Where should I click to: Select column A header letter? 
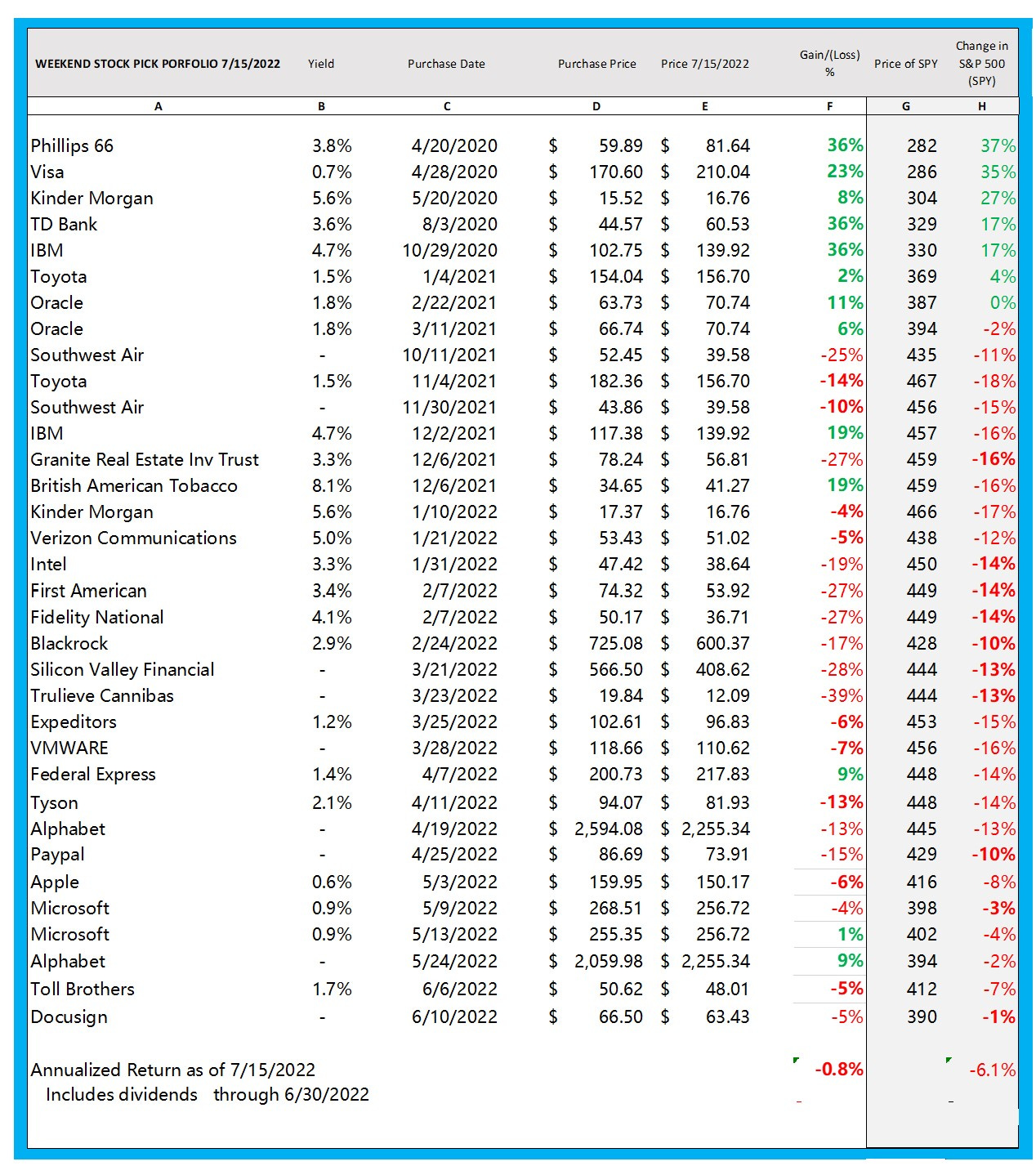(159, 106)
